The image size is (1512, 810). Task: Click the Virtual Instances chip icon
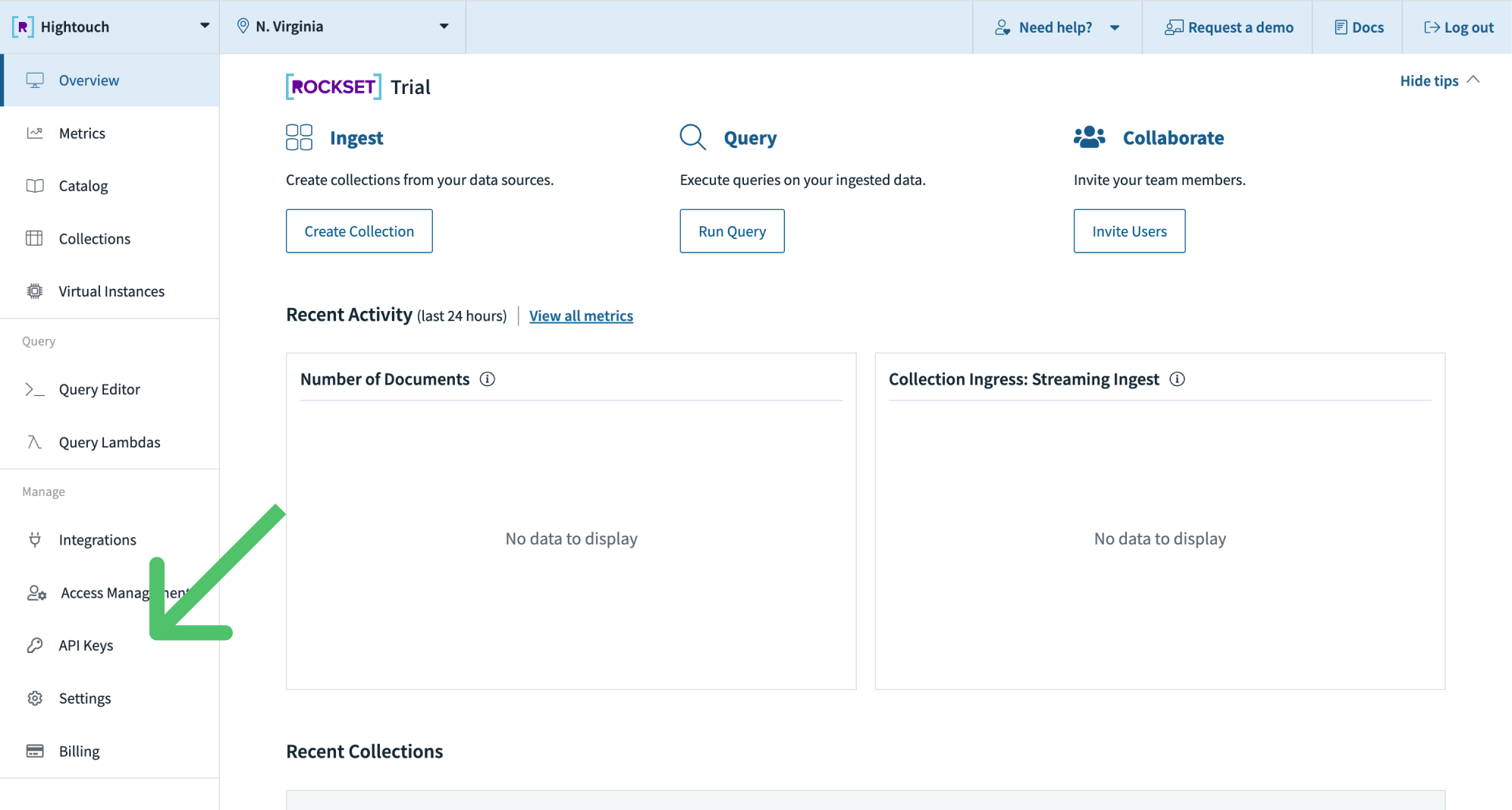click(35, 291)
